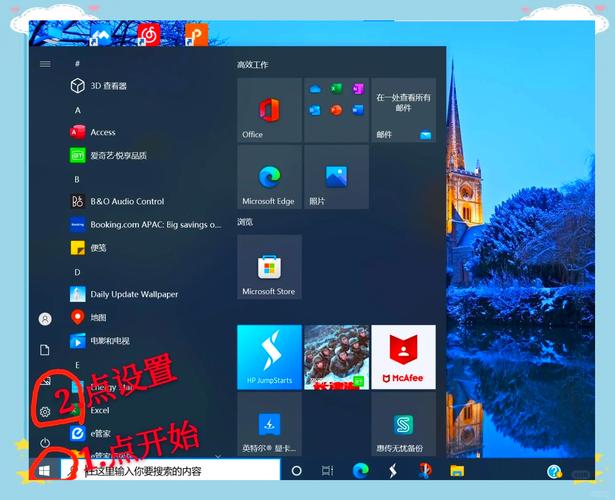Open the McAfee tile
Viewport: 615px width, 500px height.
(404, 357)
